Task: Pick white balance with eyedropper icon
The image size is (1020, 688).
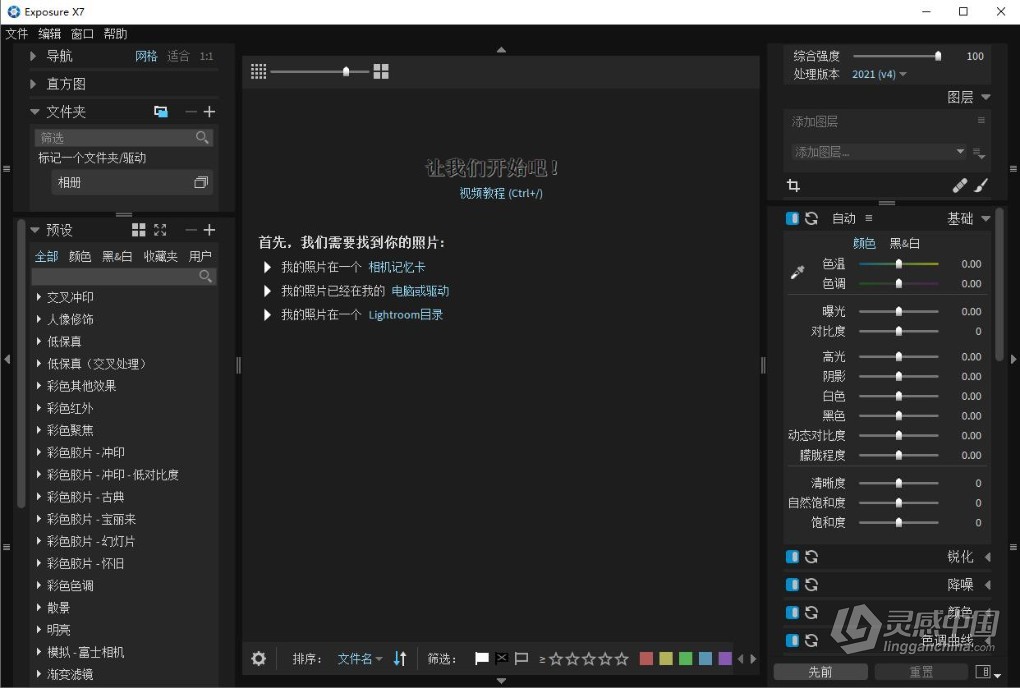Action: [795, 270]
